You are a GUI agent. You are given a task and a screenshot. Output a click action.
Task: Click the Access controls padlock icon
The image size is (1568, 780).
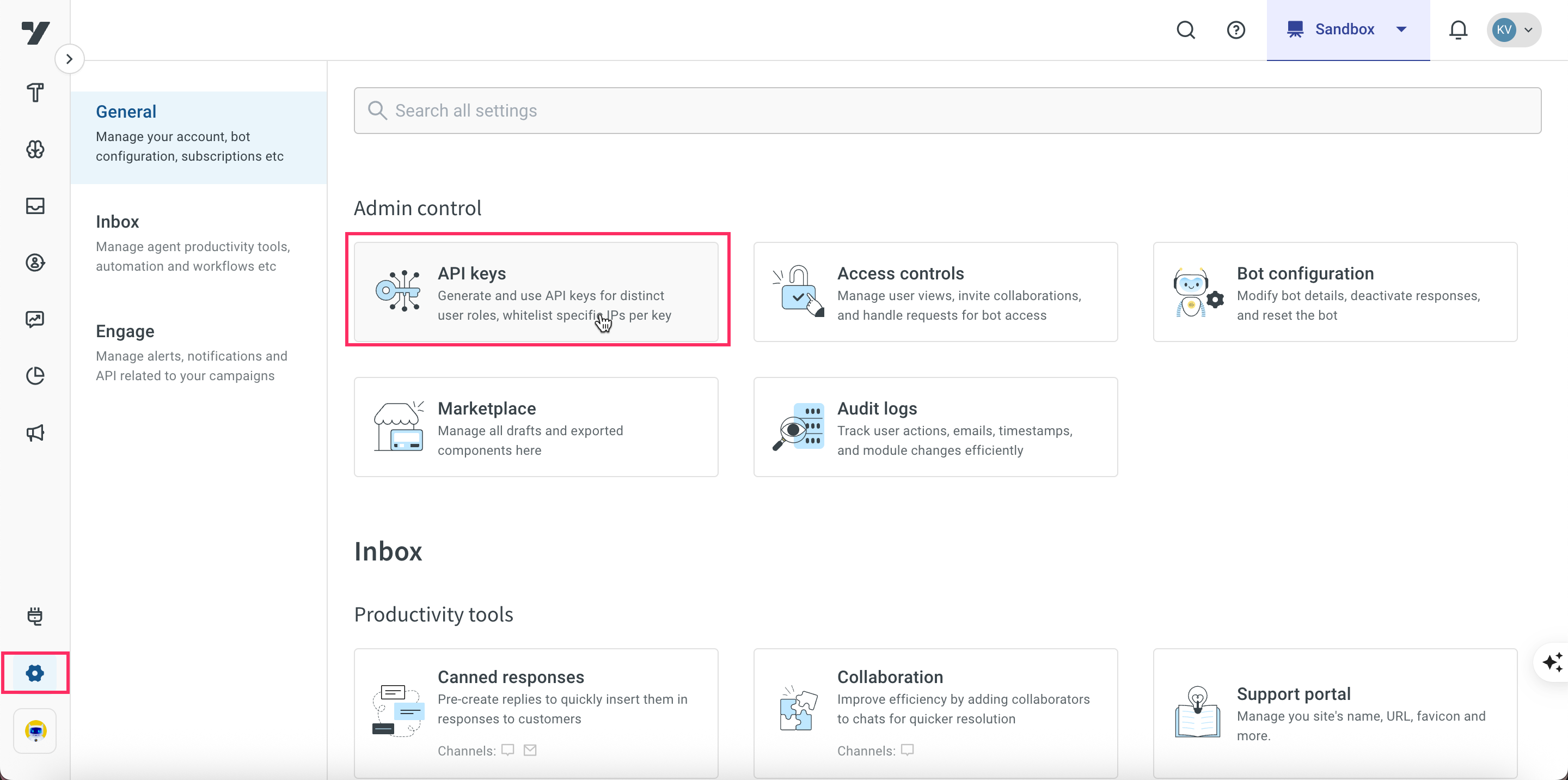tap(798, 291)
